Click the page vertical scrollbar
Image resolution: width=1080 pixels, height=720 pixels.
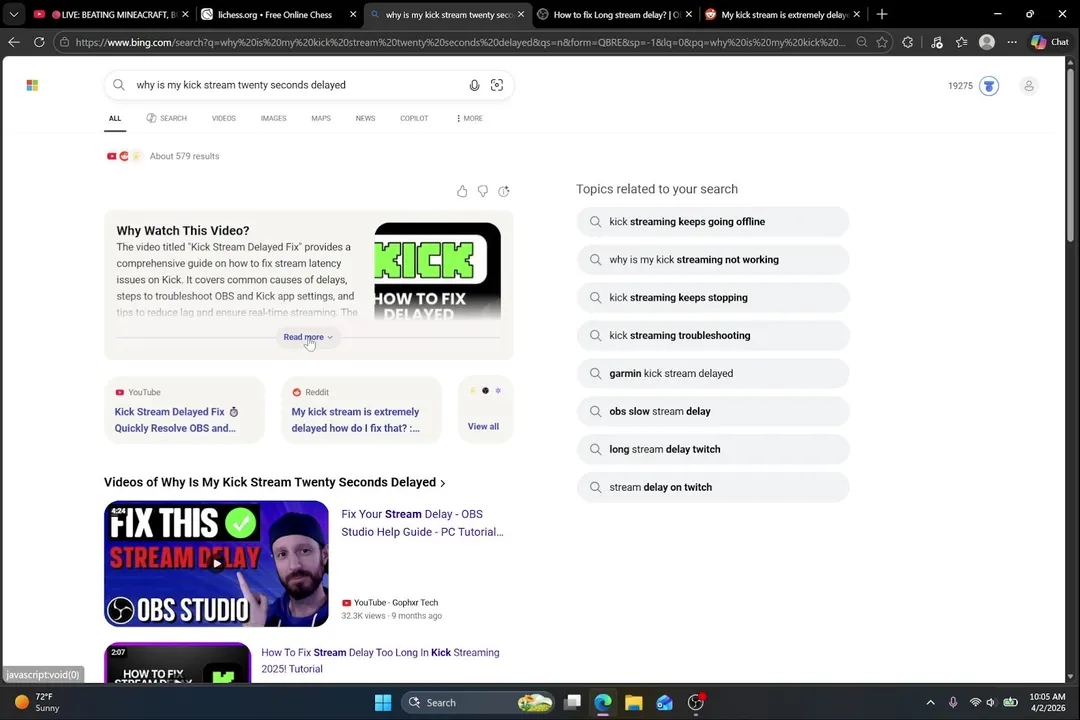point(1070,155)
